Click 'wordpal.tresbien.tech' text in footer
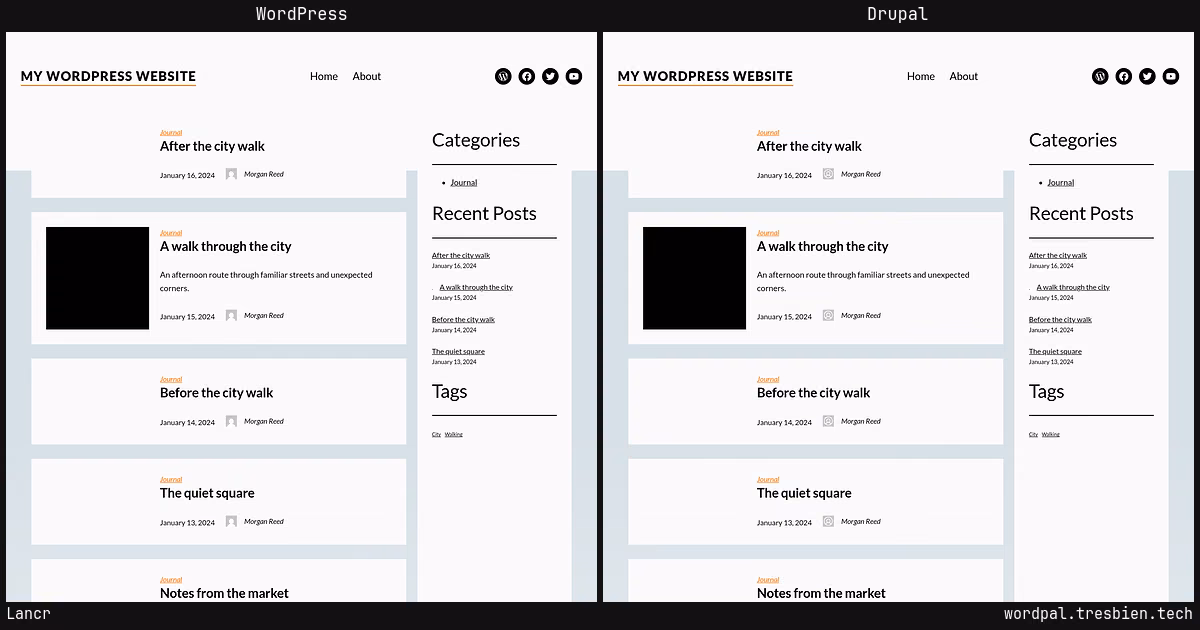The image size is (1200, 630). (x=1098, y=614)
